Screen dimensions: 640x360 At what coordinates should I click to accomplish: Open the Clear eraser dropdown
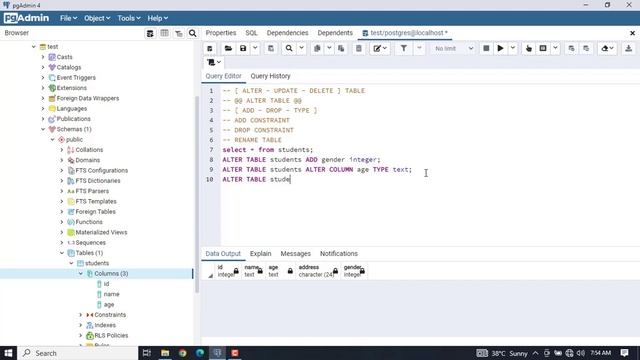(x=607, y=48)
